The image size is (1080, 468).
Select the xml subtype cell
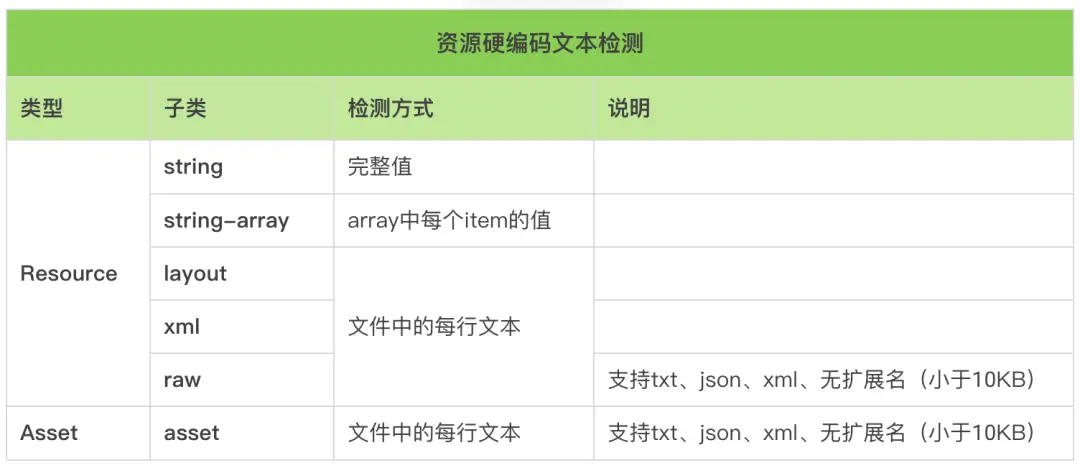(182, 327)
